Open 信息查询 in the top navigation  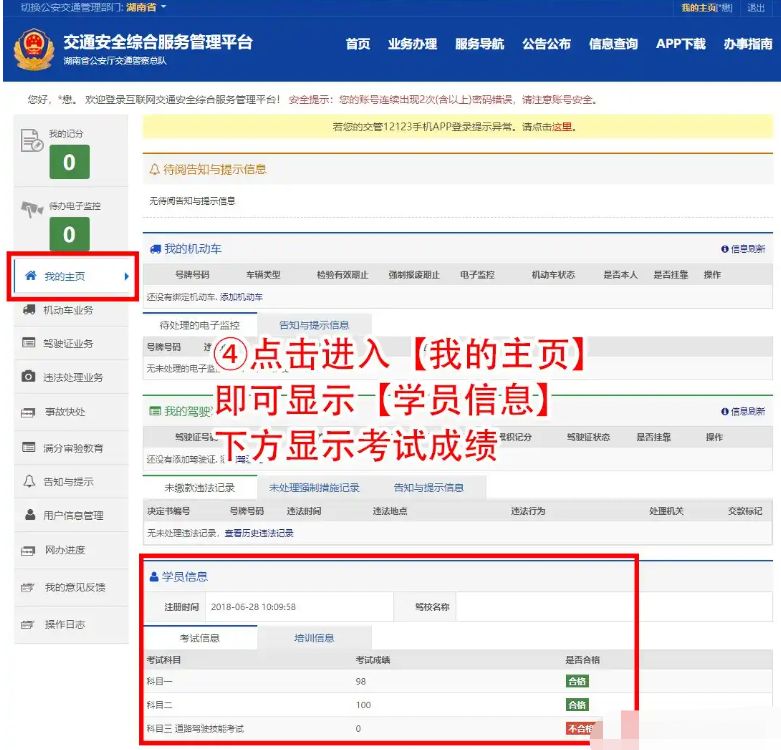pos(613,44)
